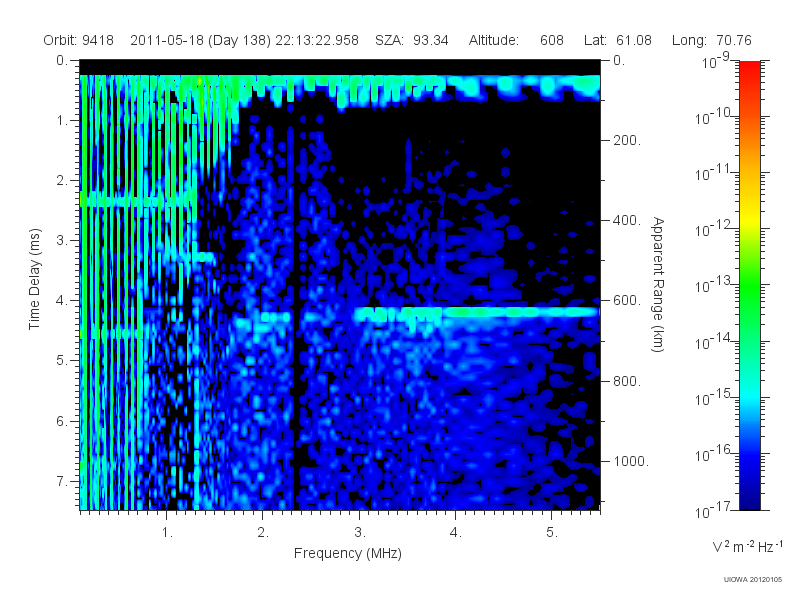800x600 pixels.
Task: Click the time delay tick label '1.'
Action: coord(62,121)
